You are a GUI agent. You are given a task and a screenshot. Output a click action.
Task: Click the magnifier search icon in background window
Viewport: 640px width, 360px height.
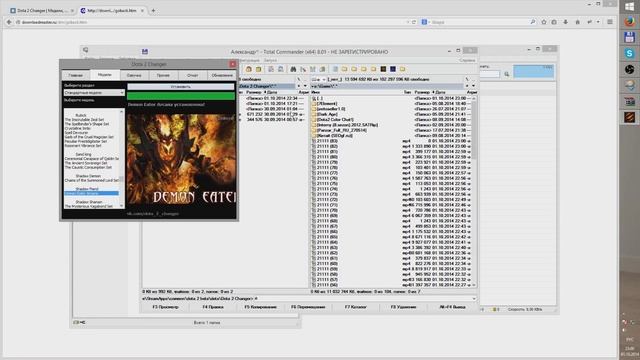[x=507, y=74]
